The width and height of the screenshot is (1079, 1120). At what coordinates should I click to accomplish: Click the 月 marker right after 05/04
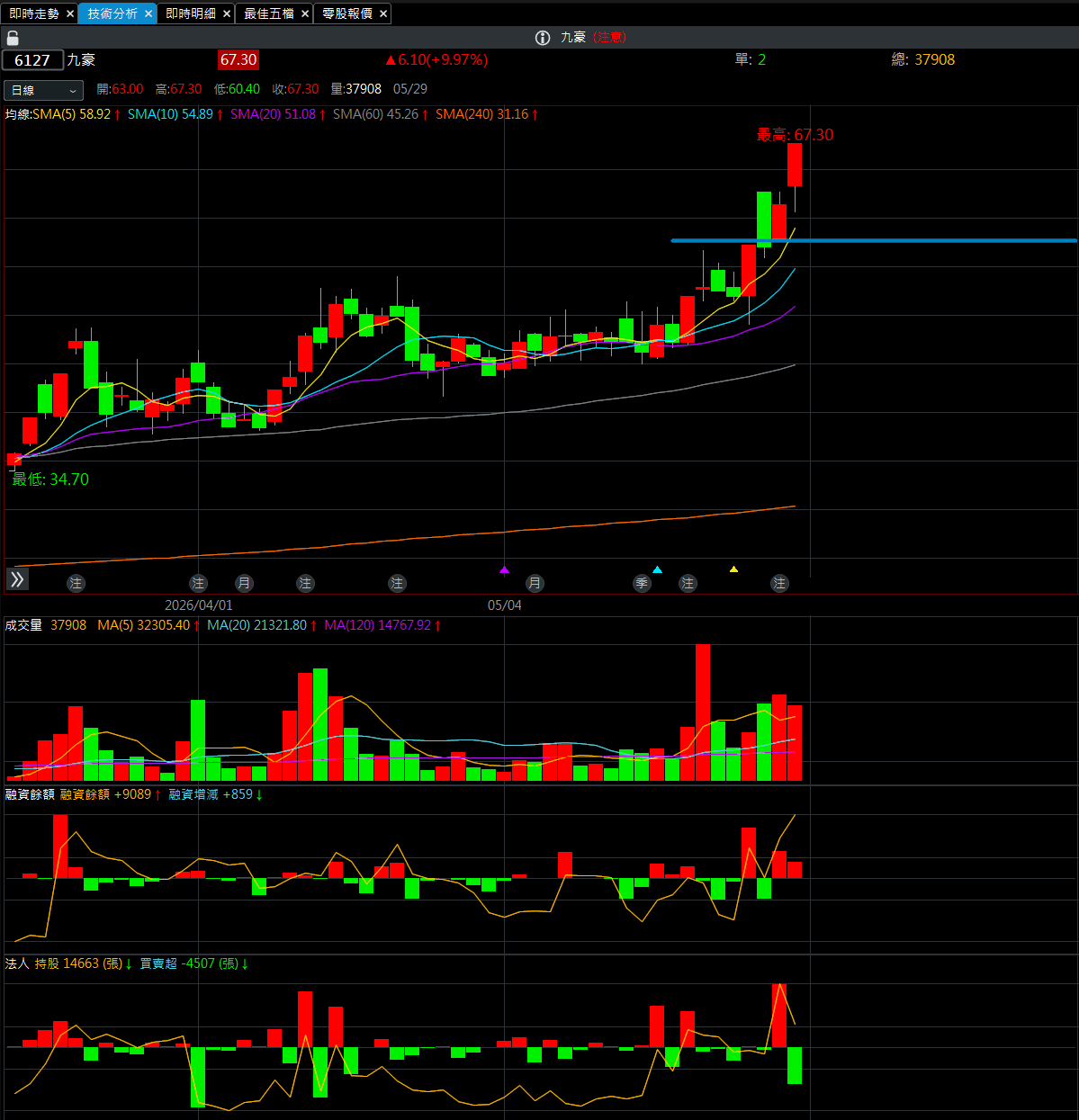(535, 584)
